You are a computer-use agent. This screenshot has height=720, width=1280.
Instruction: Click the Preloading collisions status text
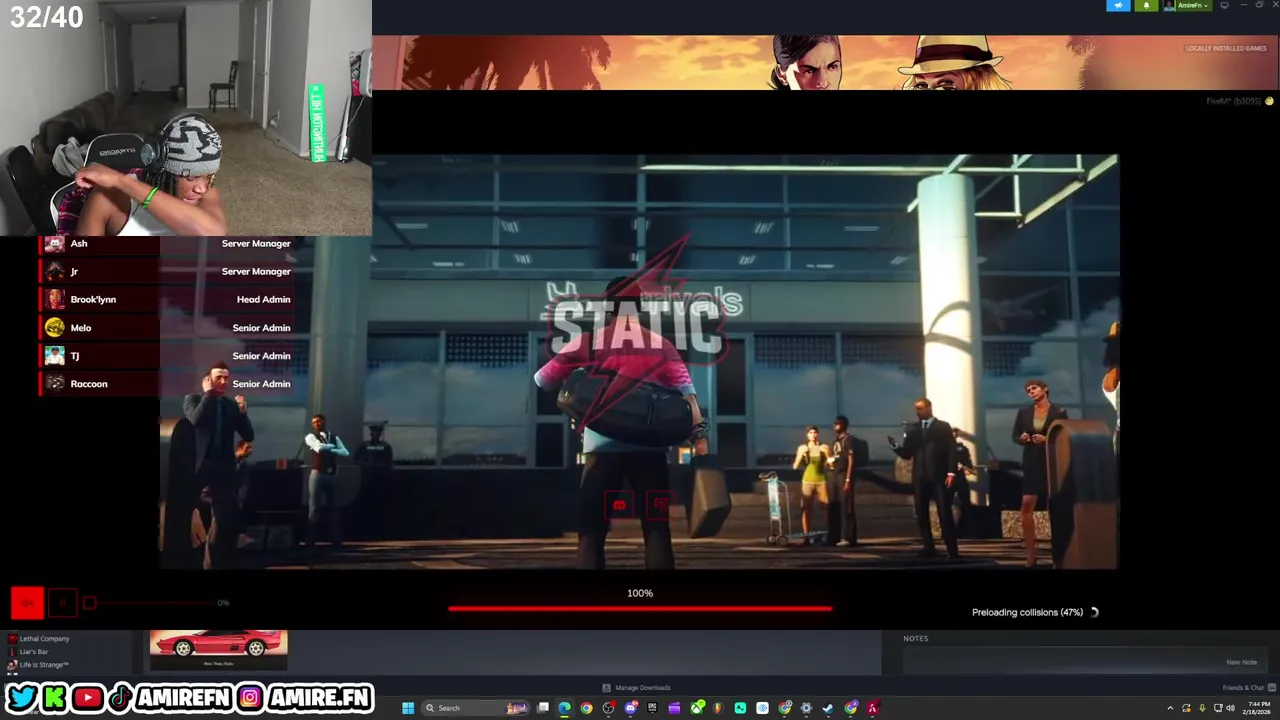pyautogui.click(x=1027, y=612)
